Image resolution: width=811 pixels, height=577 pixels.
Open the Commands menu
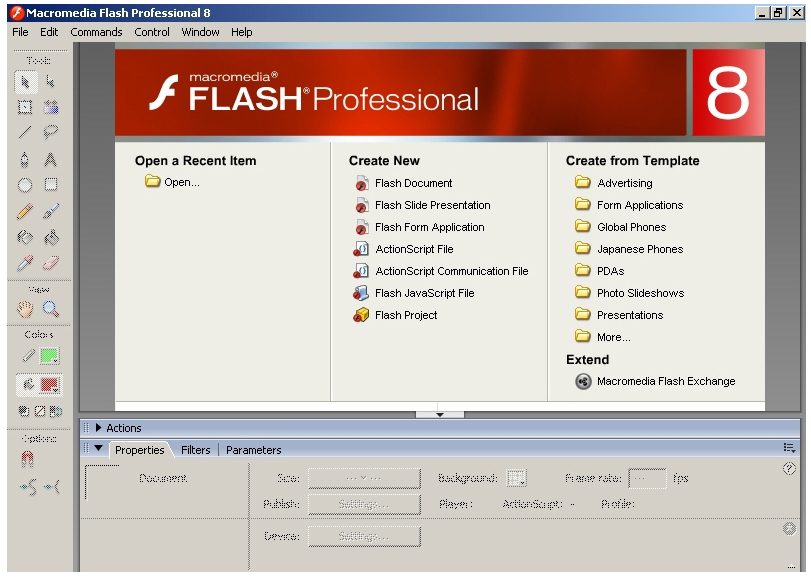pos(96,32)
